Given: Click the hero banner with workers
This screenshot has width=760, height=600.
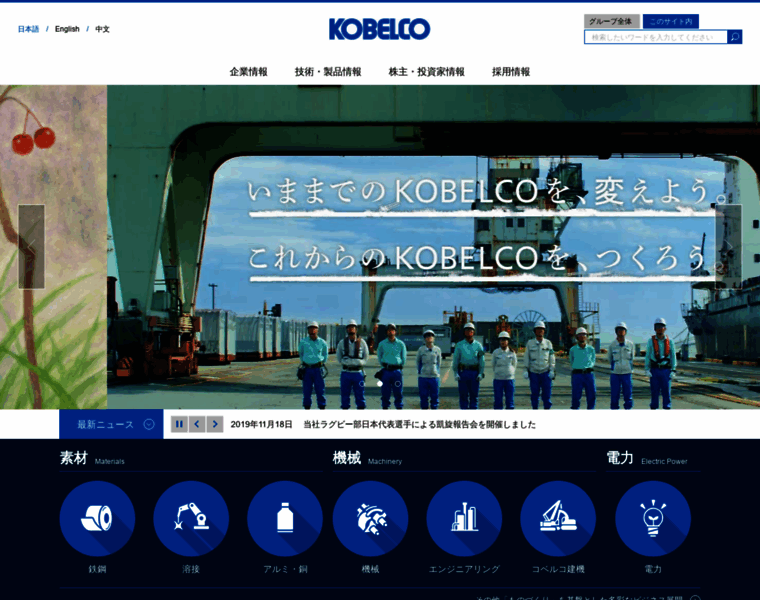Looking at the screenshot, I should pyautogui.click(x=433, y=247).
